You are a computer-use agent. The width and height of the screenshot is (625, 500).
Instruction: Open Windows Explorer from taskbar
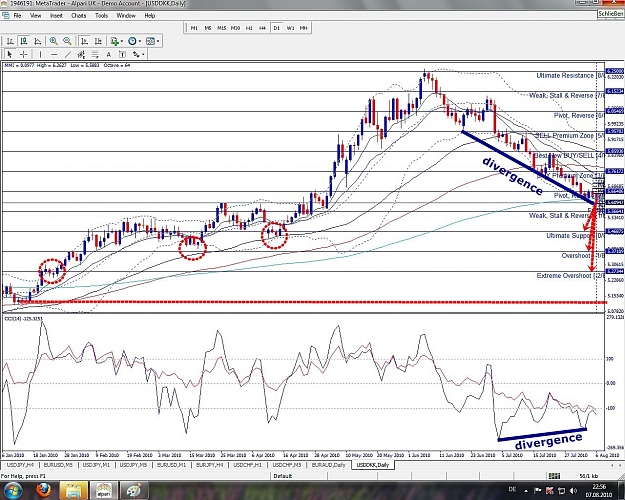pos(73,491)
